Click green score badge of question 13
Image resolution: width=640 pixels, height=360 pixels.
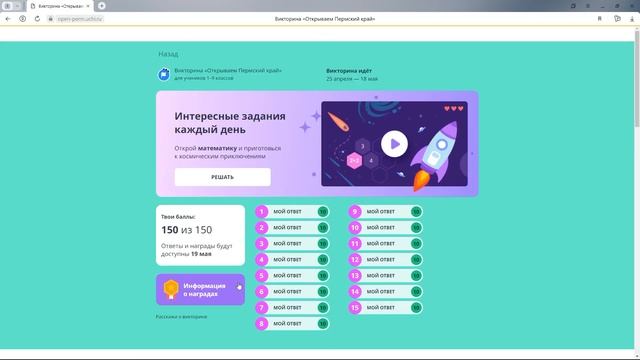coord(416,276)
